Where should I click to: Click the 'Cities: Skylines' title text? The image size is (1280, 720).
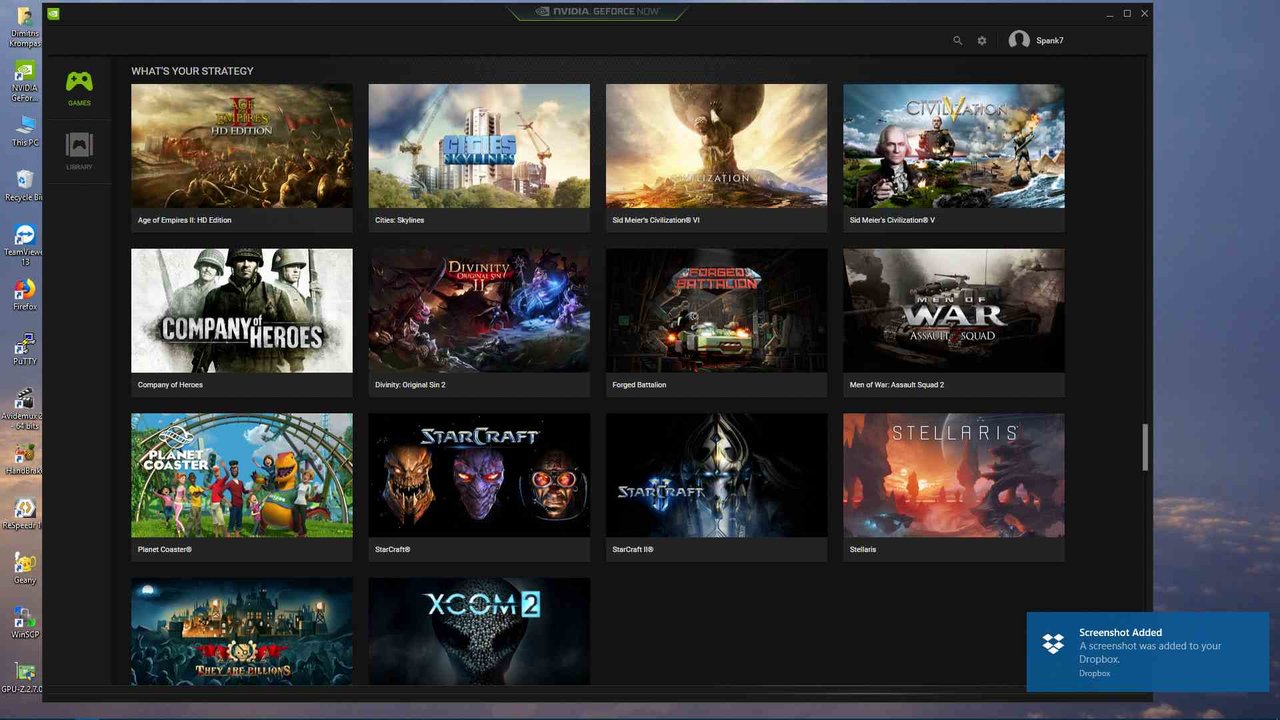pyautogui.click(x=399, y=220)
